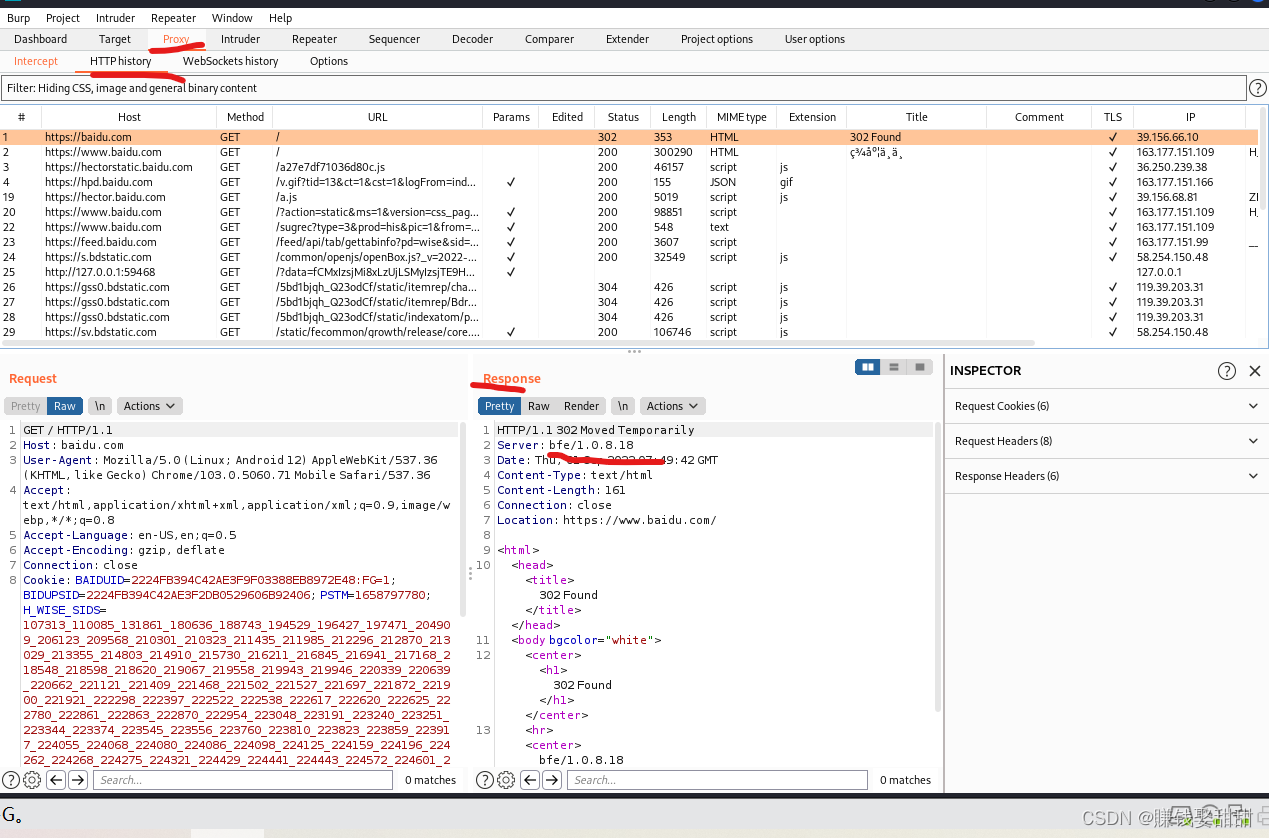Open Response Actions dropdown

[x=673, y=406]
